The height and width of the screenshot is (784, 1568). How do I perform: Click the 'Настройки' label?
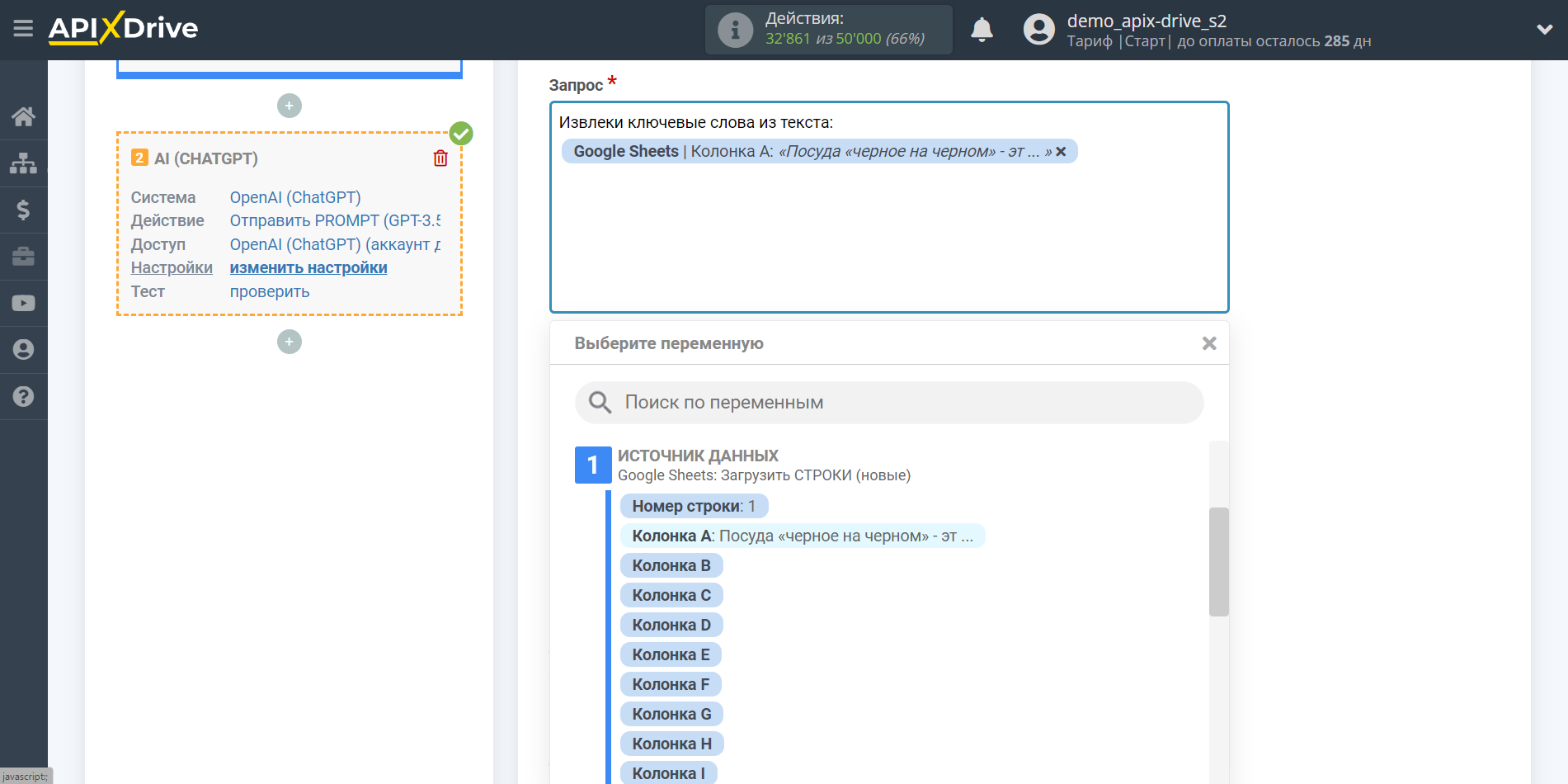[172, 268]
